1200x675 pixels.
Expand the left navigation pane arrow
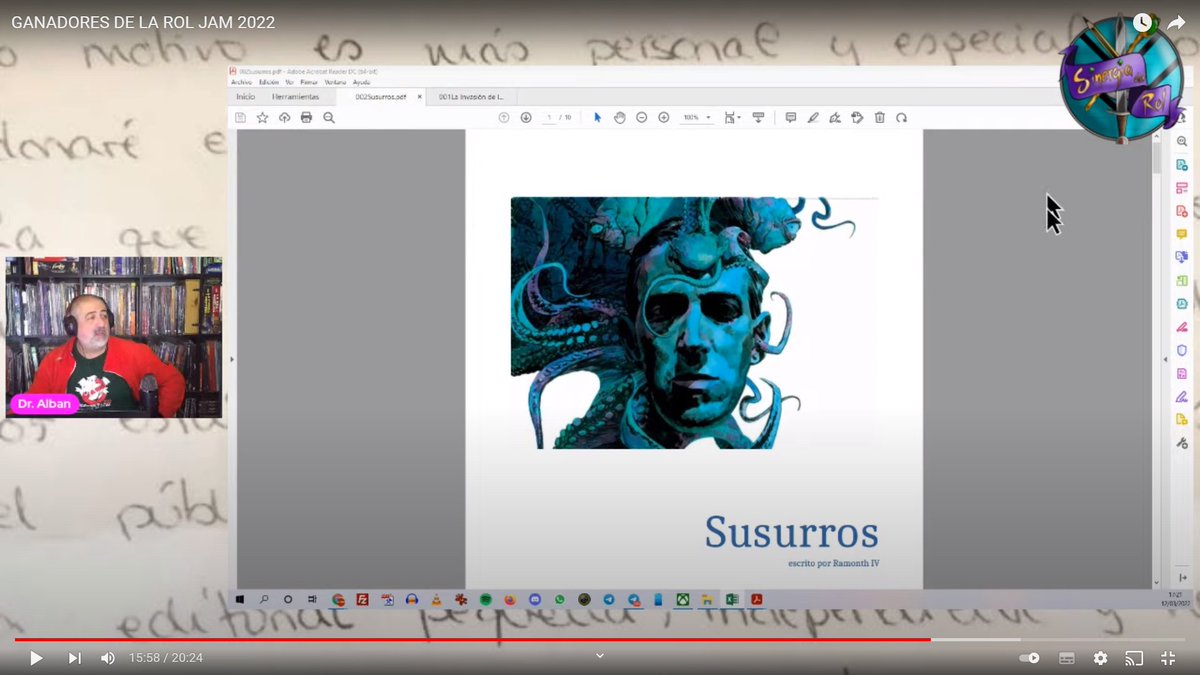pyautogui.click(x=232, y=359)
